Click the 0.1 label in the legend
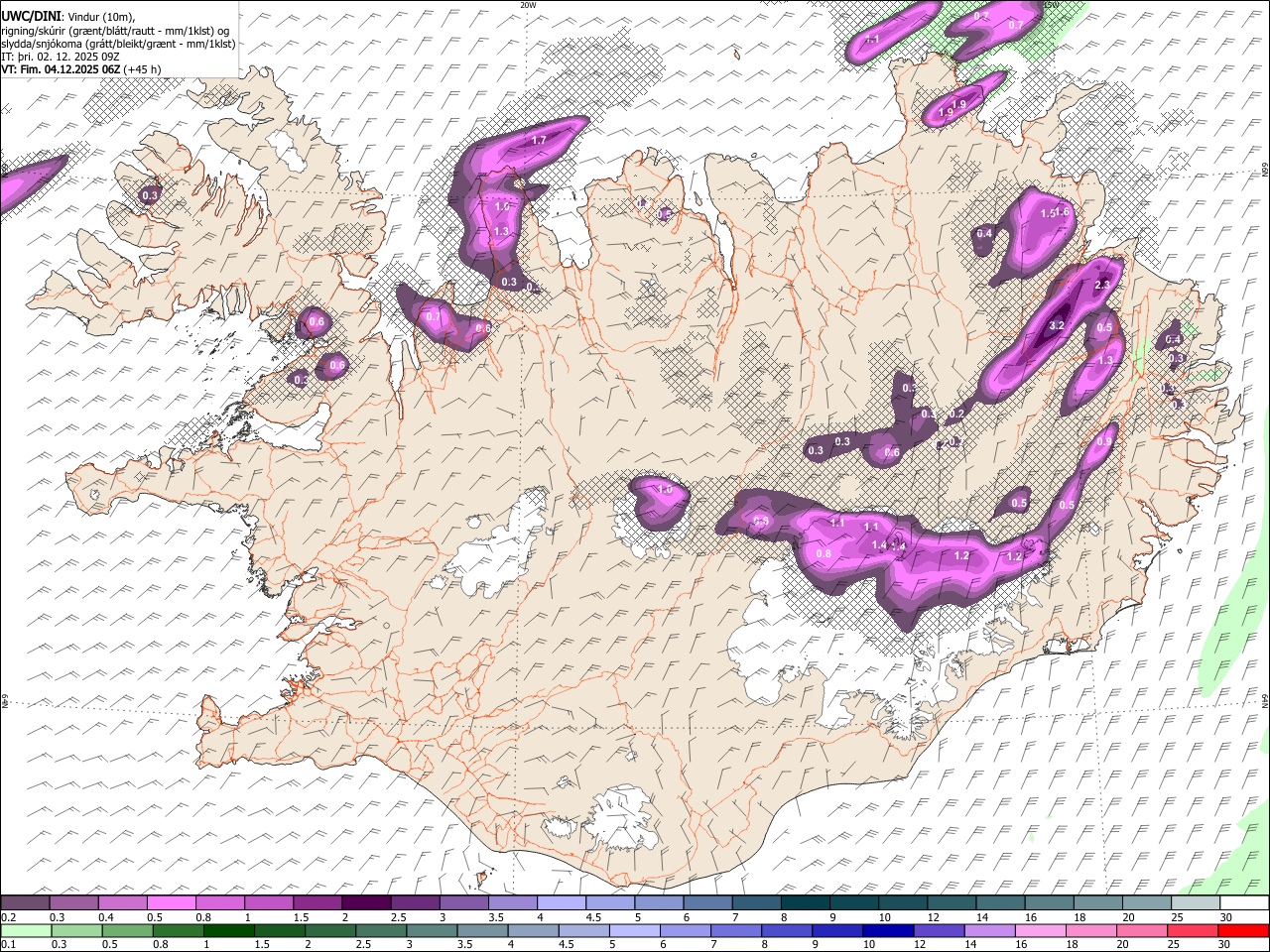1270x952 pixels. pos(8,944)
